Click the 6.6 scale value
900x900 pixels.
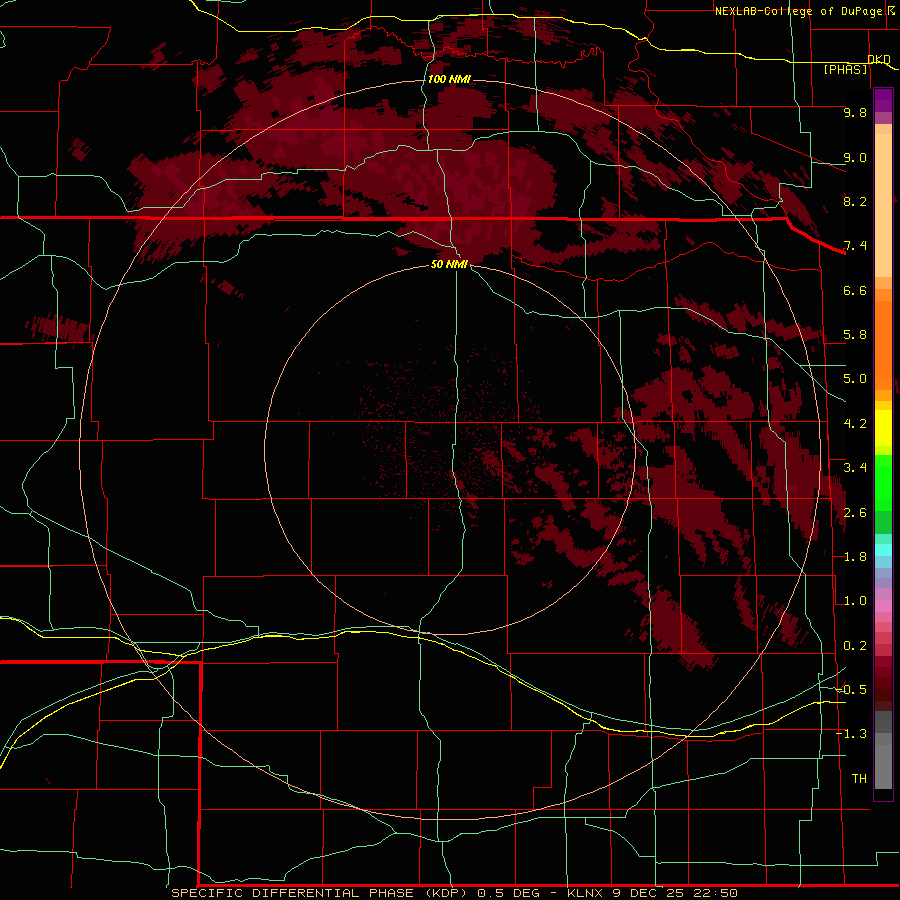tap(855, 290)
